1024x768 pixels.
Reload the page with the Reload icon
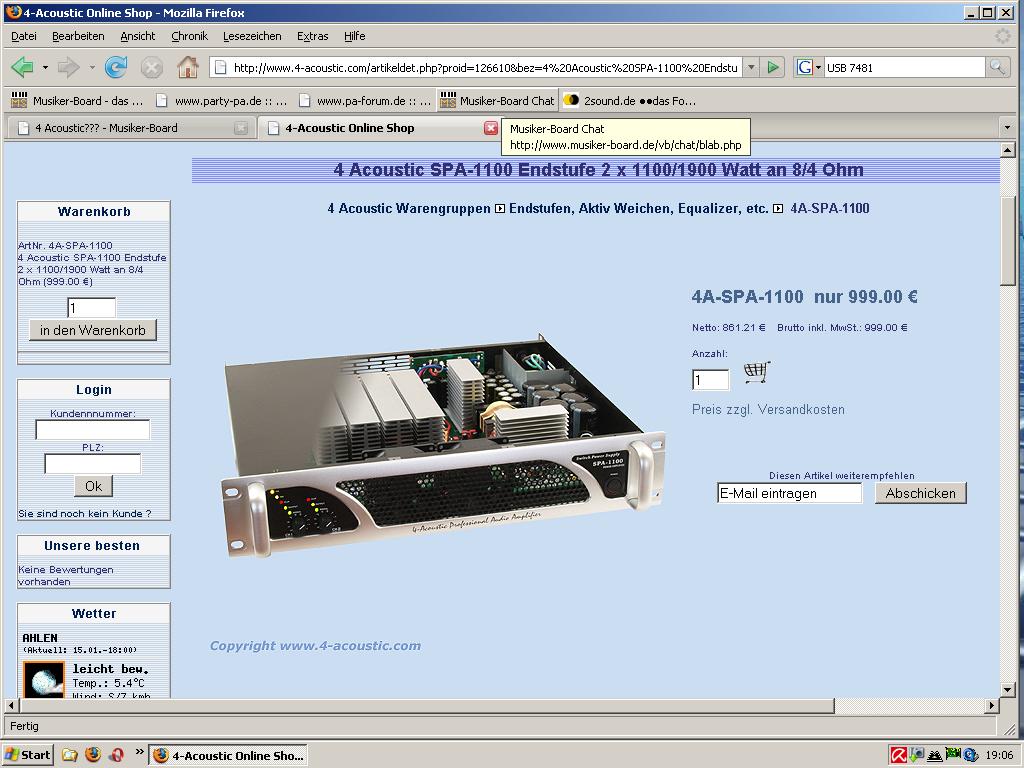click(116, 67)
